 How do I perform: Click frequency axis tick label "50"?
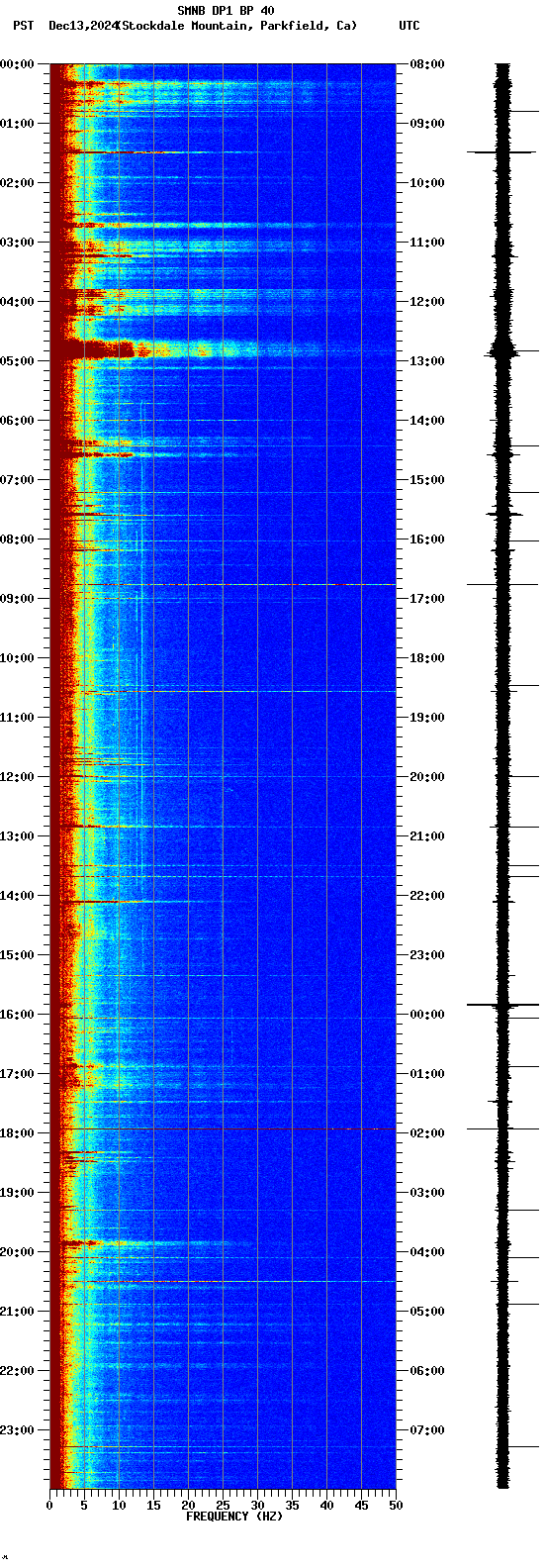(x=396, y=1506)
